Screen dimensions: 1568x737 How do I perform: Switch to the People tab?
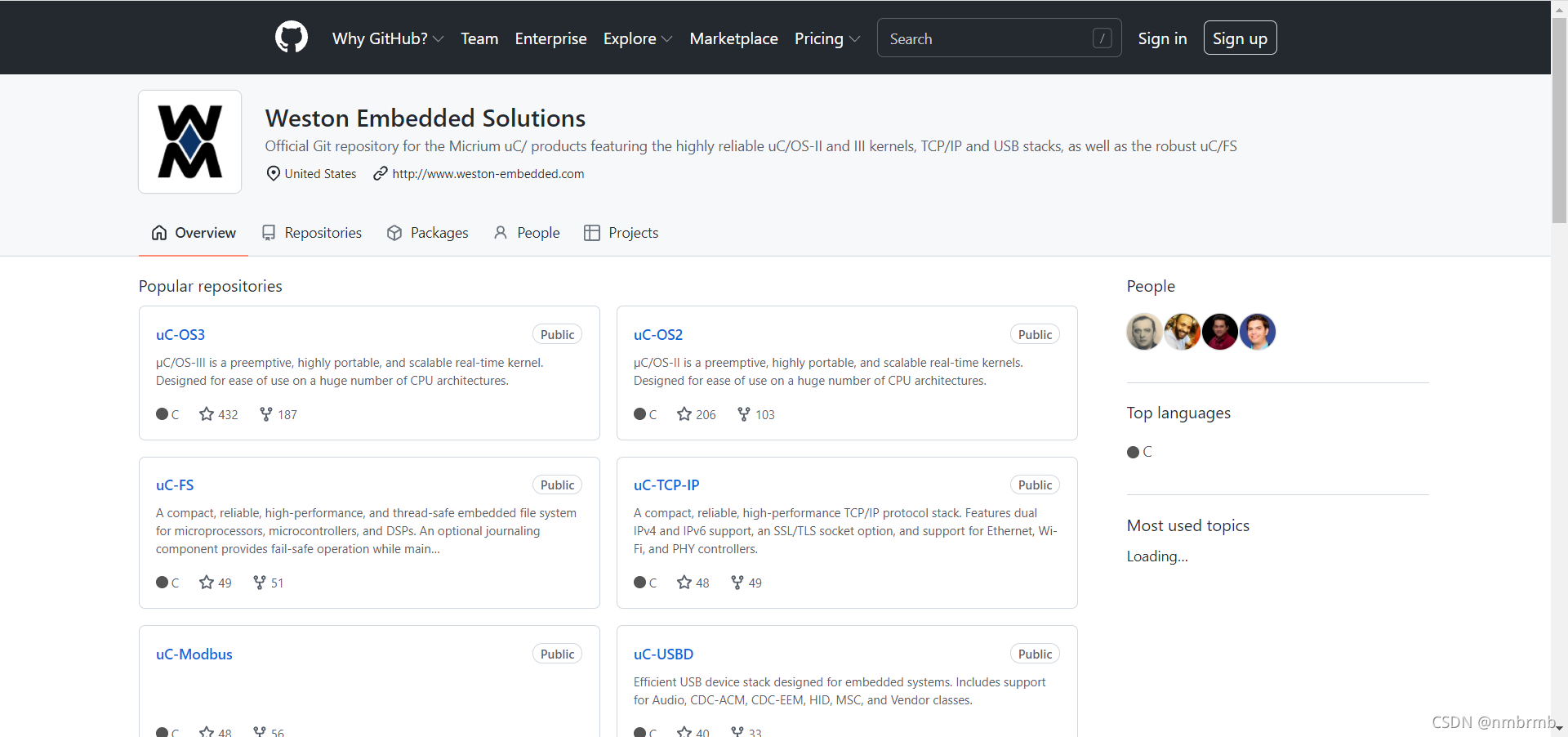coord(527,233)
